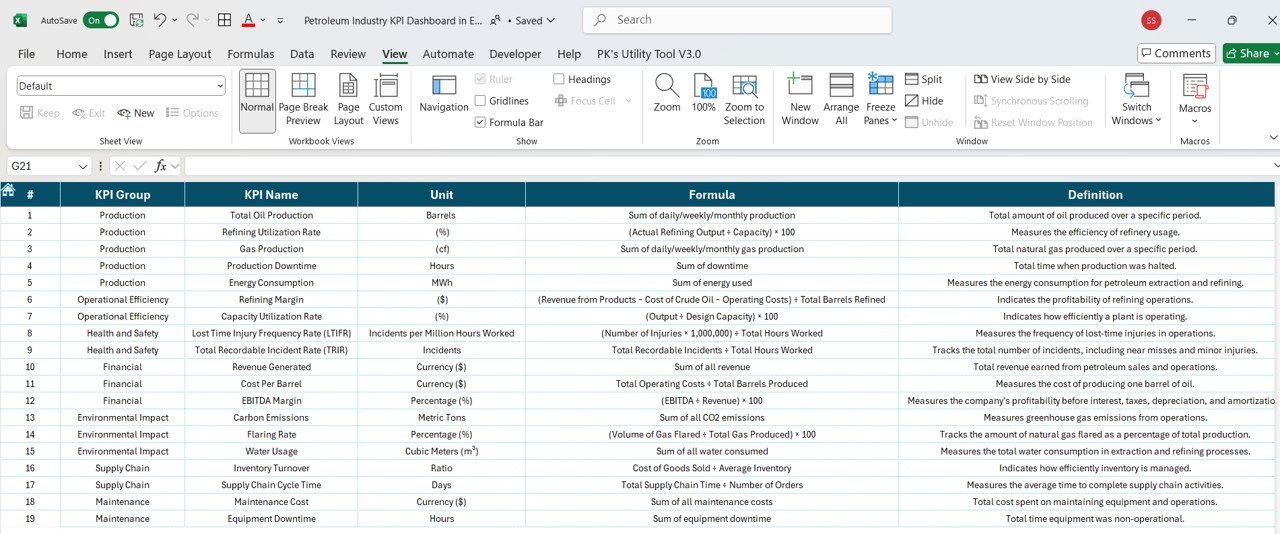Go to the Page Layout tab
The image size is (1280, 534).
pos(180,54)
